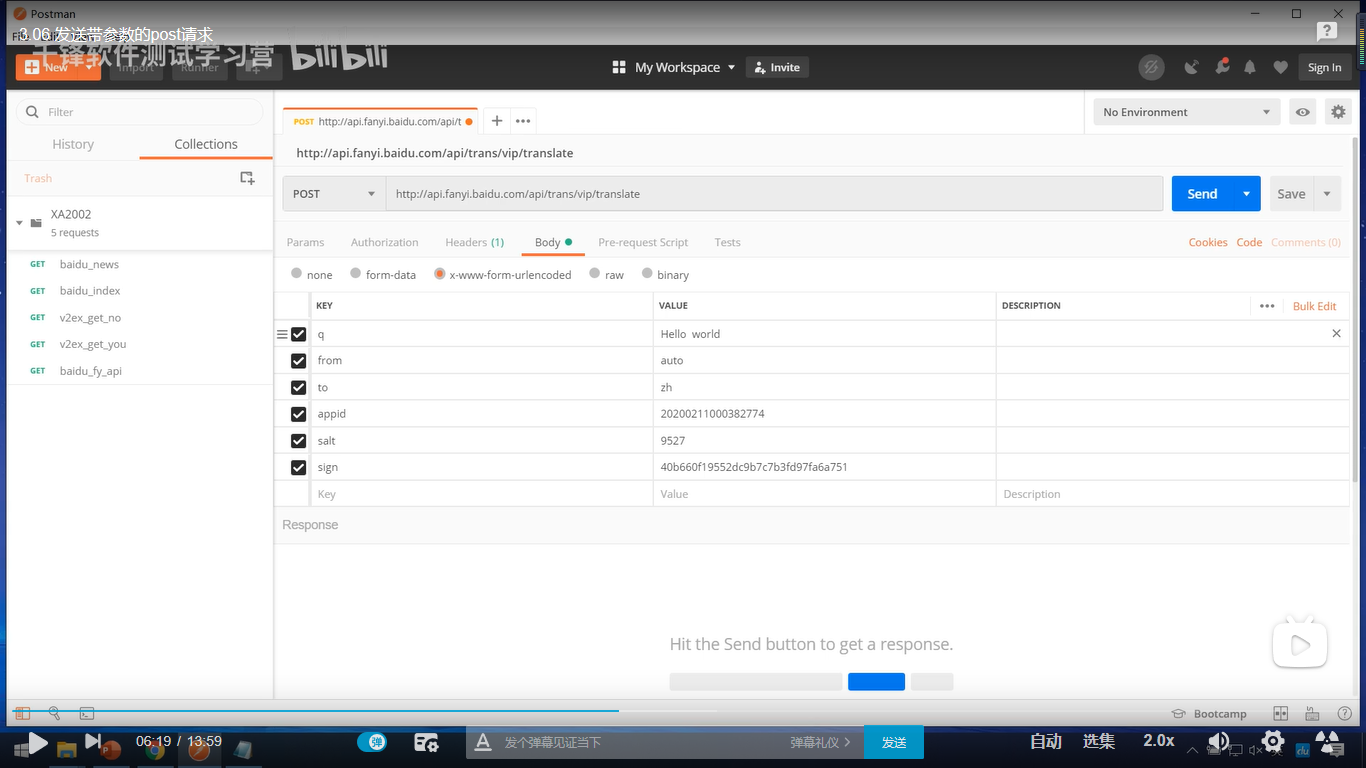Viewport: 1366px width, 768px height.
Task: Click the blue Send button
Action: click(x=1202, y=194)
